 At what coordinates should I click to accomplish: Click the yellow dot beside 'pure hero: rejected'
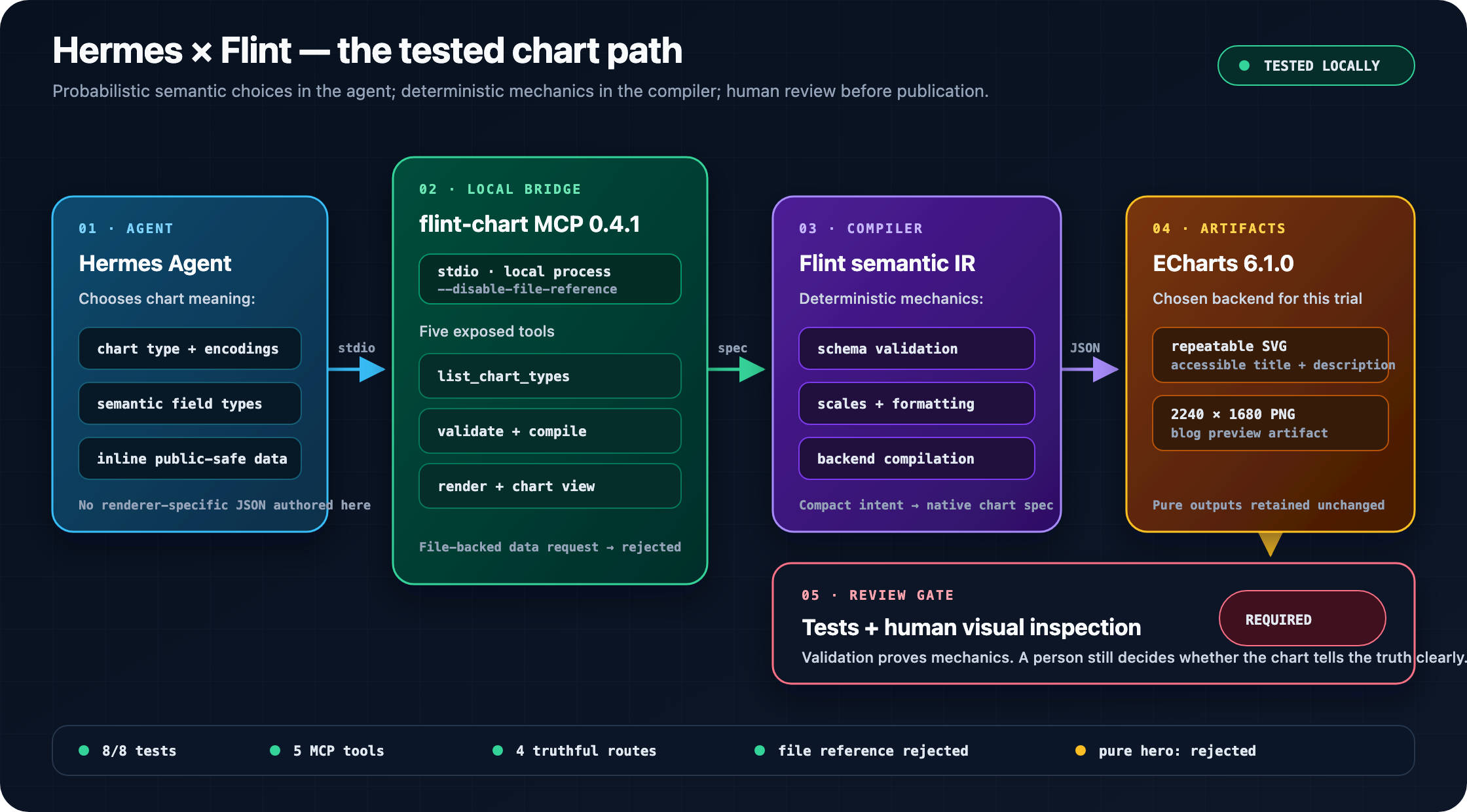(1081, 750)
